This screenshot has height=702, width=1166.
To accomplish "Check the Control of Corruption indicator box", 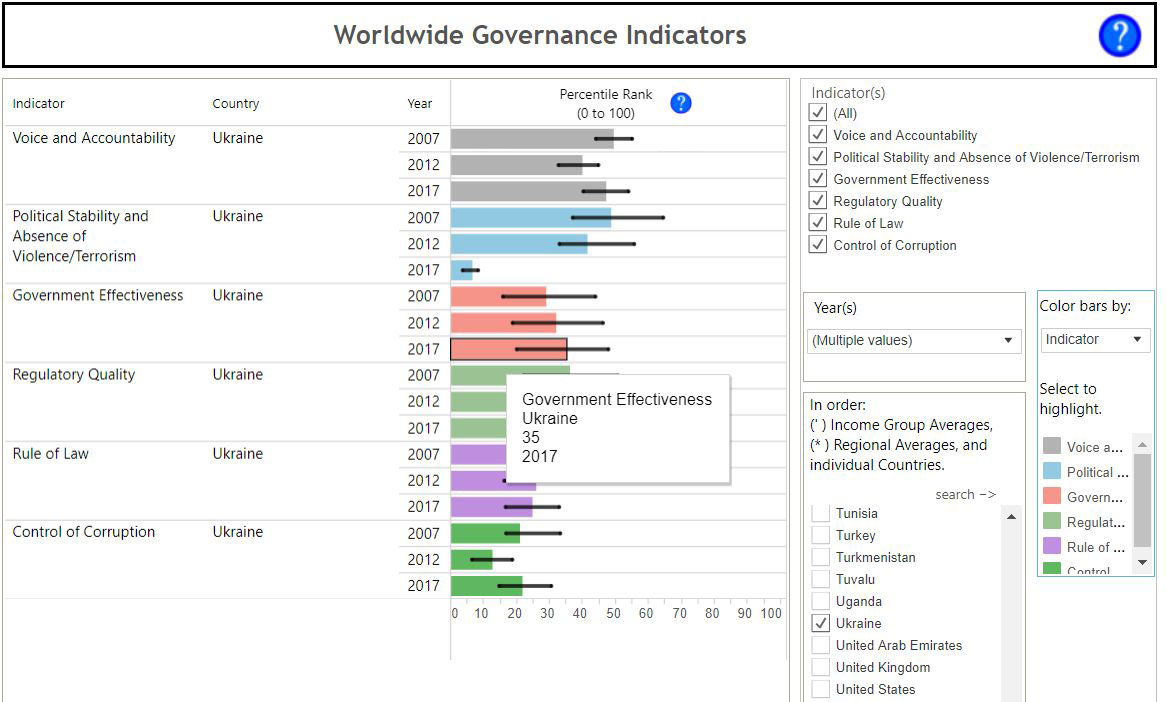I will [819, 245].
